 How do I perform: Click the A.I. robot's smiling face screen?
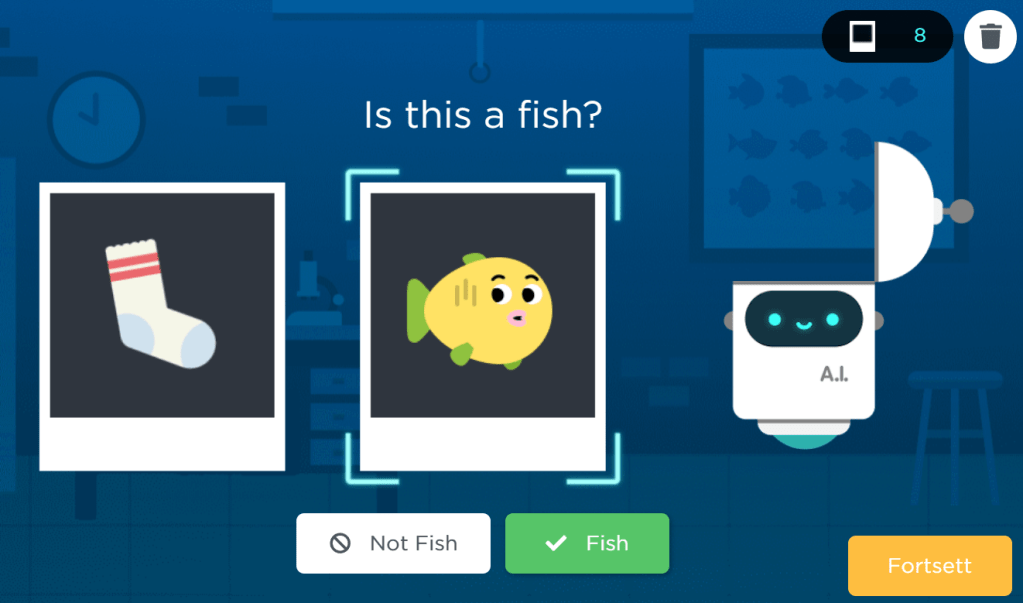804,319
